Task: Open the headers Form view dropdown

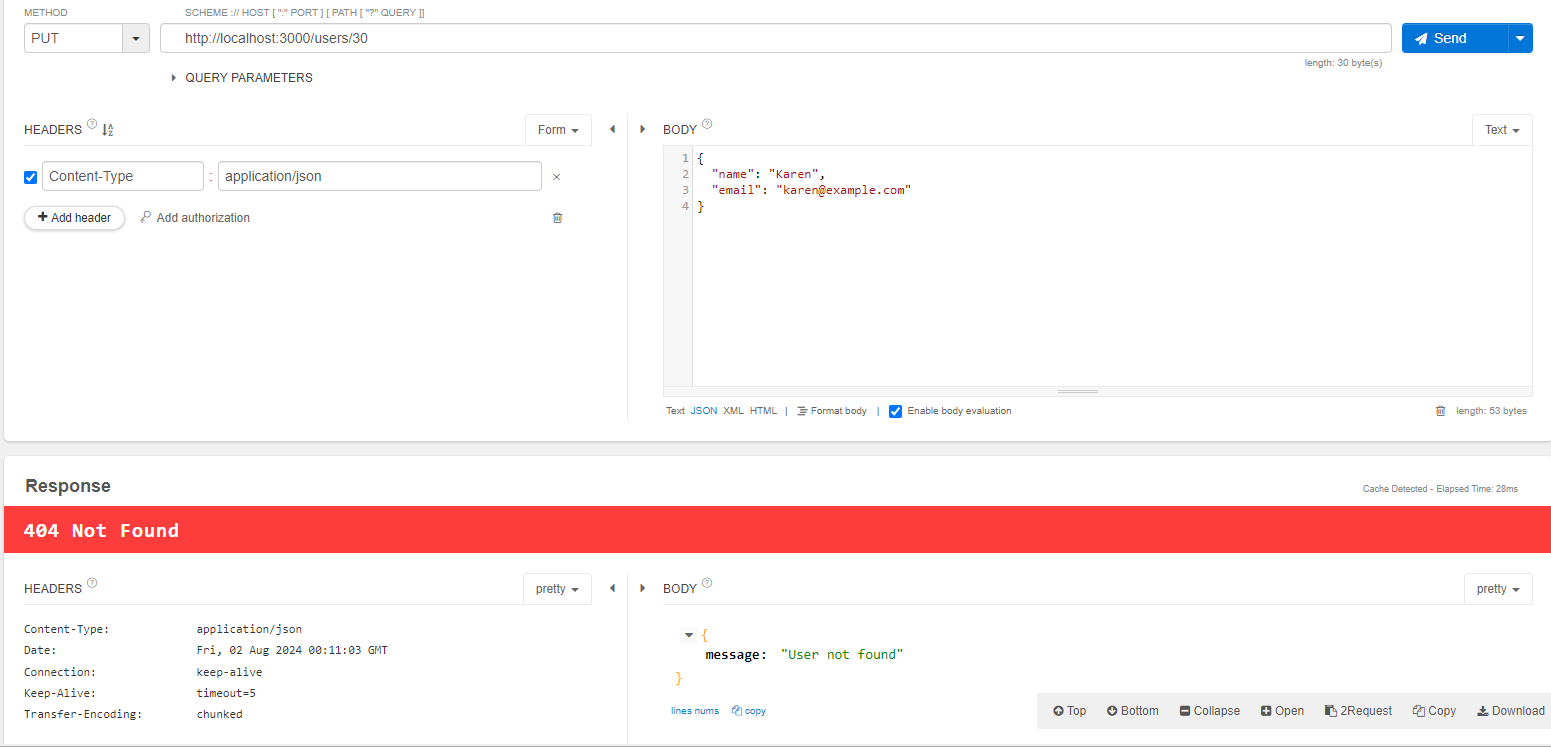Action: pyautogui.click(x=558, y=130)
